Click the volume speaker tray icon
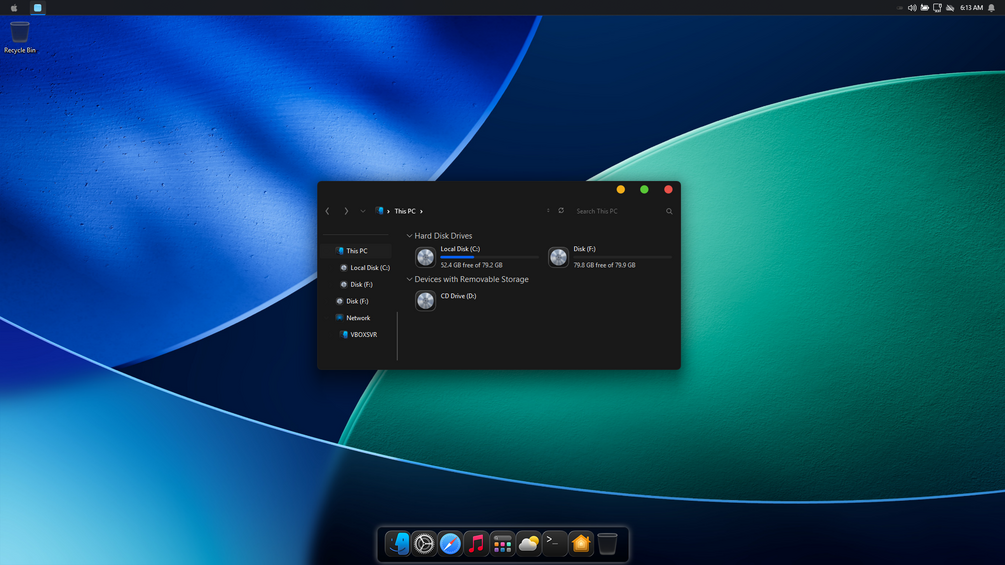Viewport: 1005px width, 565px height. coord(911,8)
